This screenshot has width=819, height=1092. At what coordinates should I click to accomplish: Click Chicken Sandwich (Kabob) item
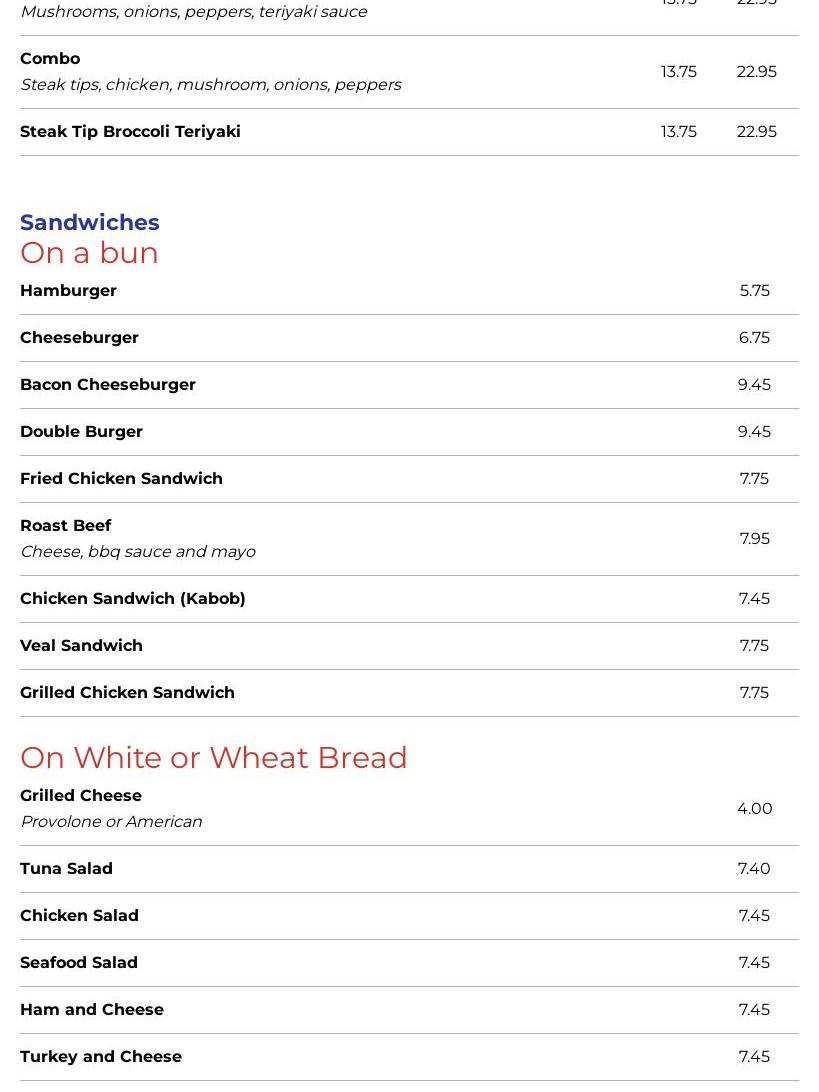click(x=133, y=599)
